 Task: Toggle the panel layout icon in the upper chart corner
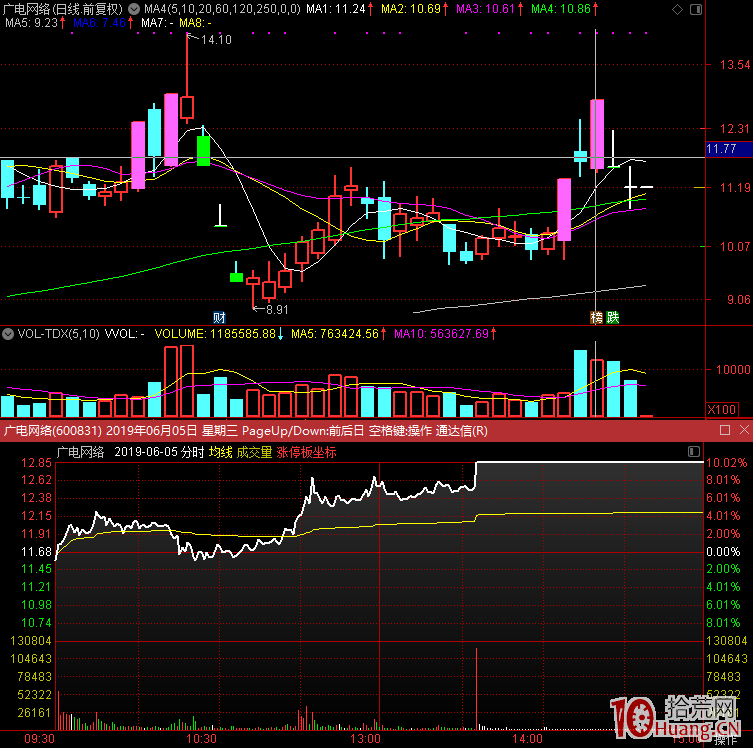(695, 9)
